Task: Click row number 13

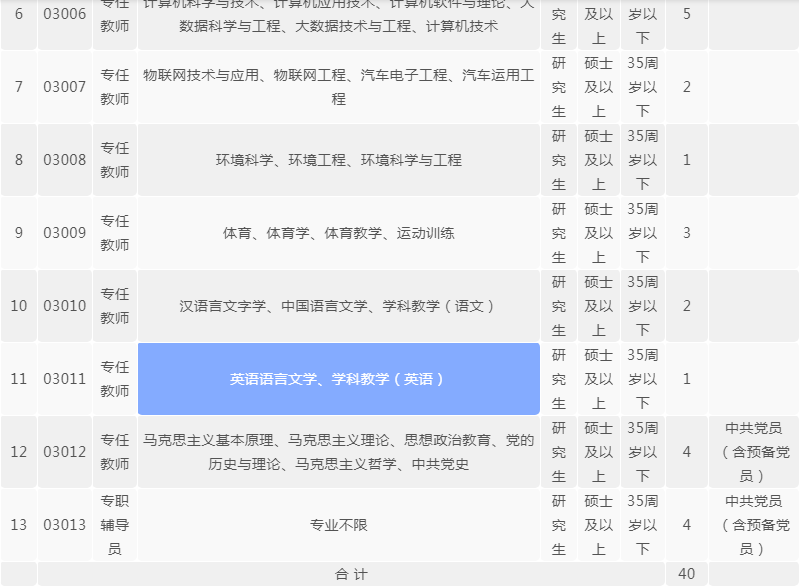Action: pyautogui.click(x=19, y=524)
